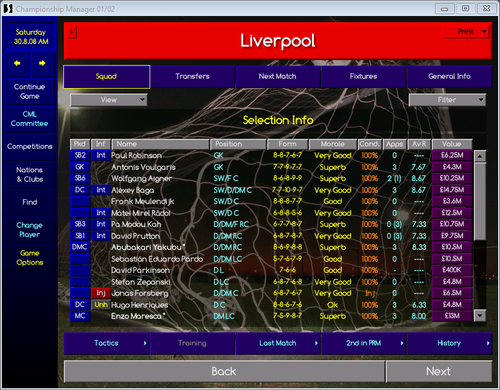This screenshot has width=500, height=390.
Task: Expand the 2nd in PRM menu button
Action: pos(364,343)
